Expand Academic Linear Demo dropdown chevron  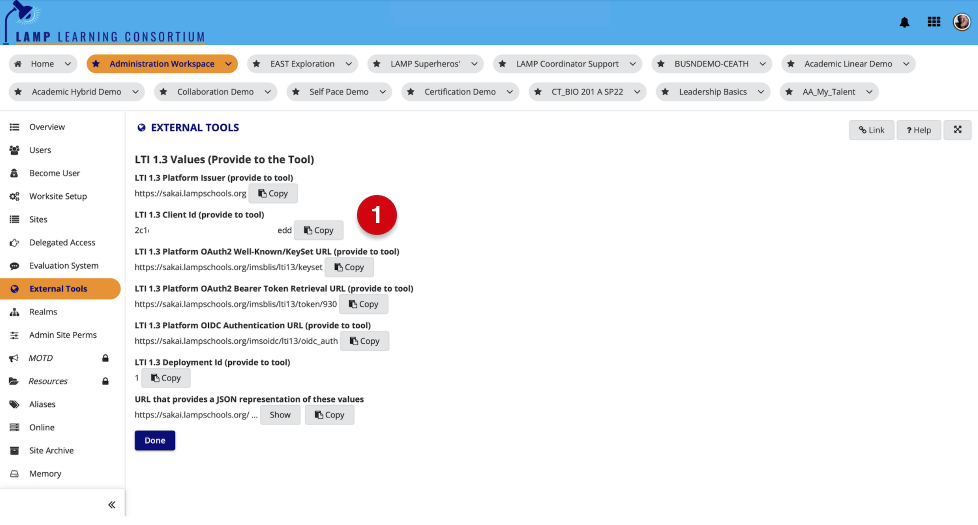(906, 64)
